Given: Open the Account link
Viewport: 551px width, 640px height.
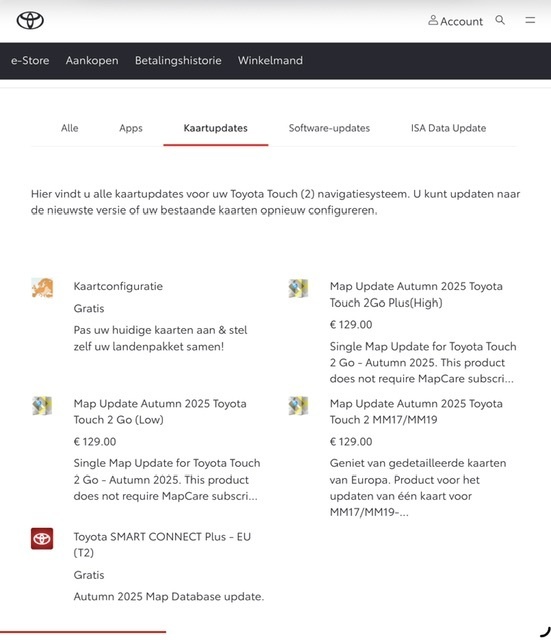Looking at the screenshot, I should tap(462, 21).
